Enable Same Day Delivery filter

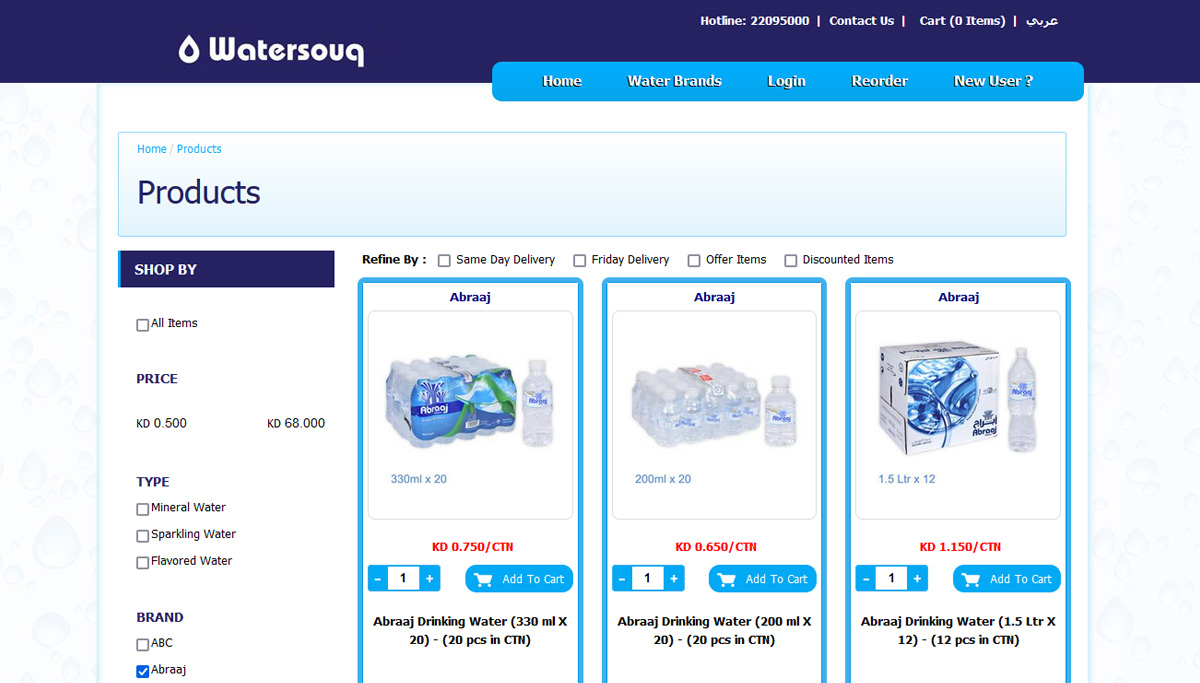(x=444, y=260)
